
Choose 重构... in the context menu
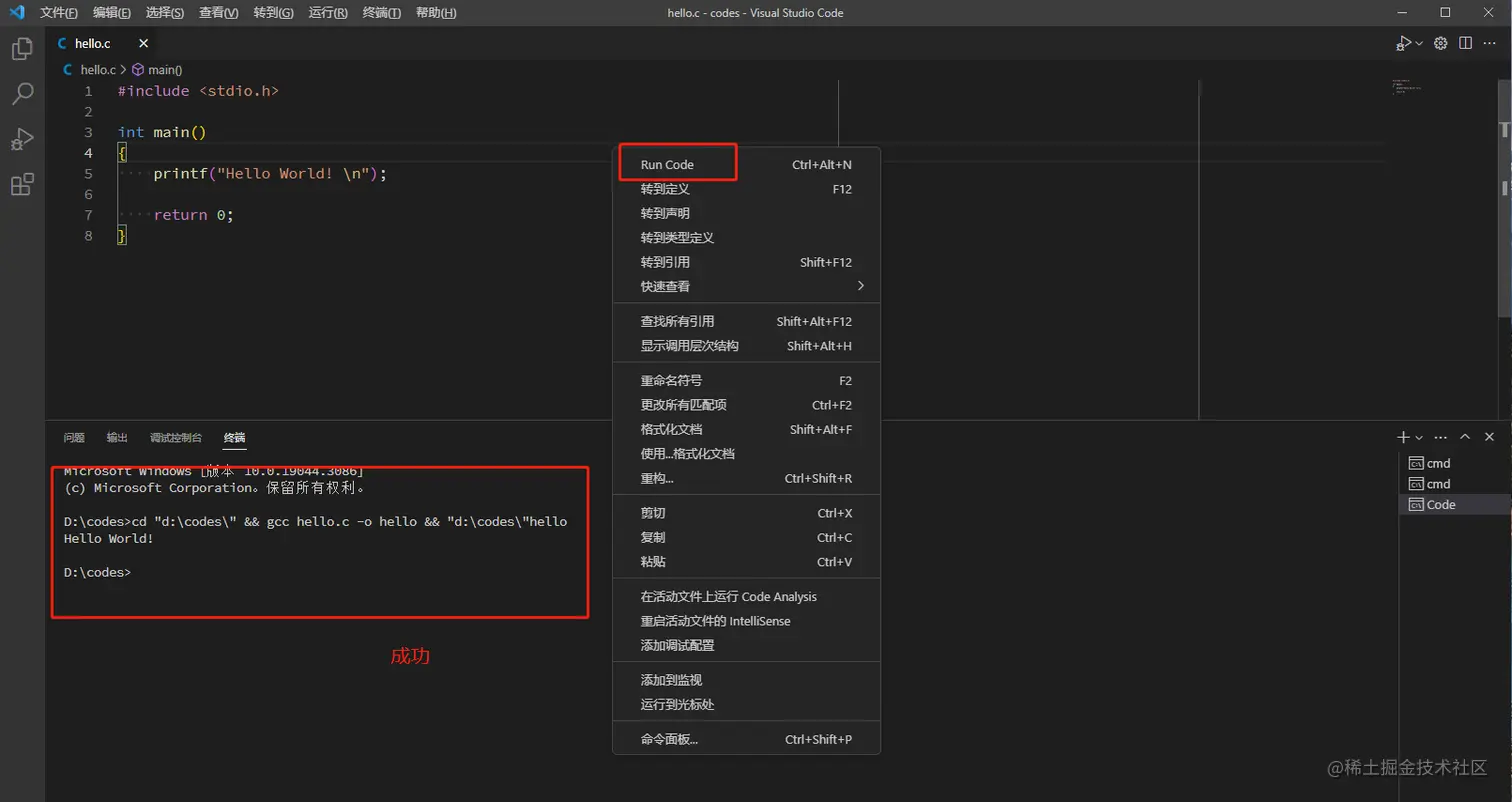746,478
